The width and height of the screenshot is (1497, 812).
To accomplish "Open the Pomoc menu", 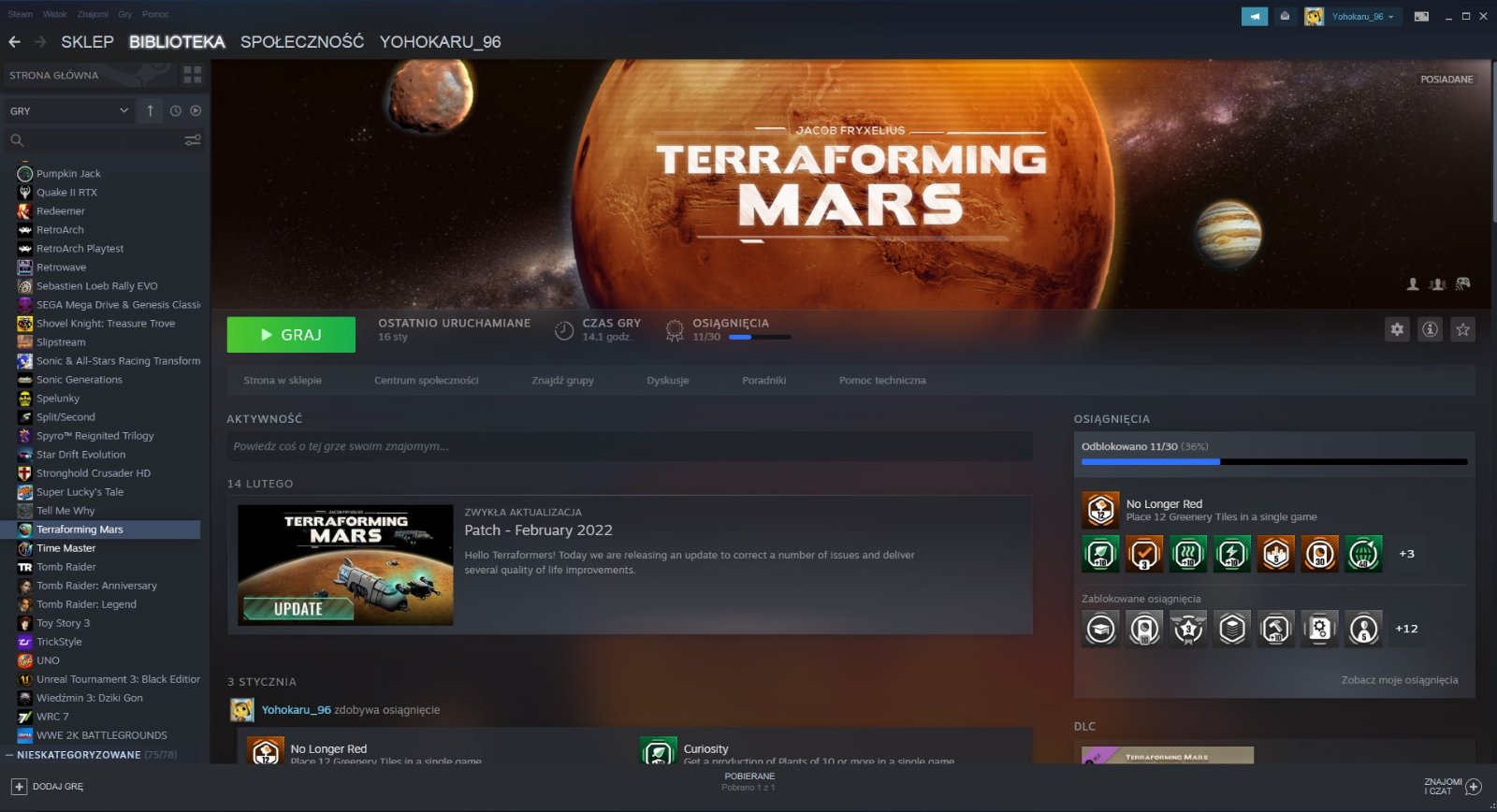I will (x=155, y=14).
